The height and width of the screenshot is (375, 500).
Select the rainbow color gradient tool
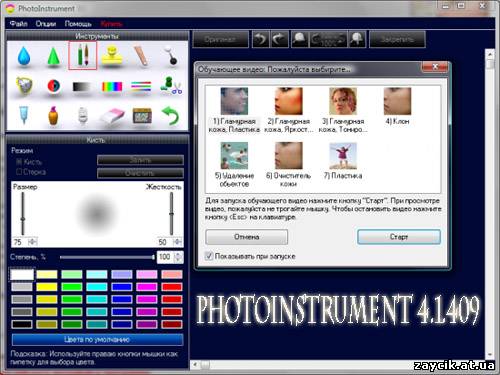pos(112,87)
